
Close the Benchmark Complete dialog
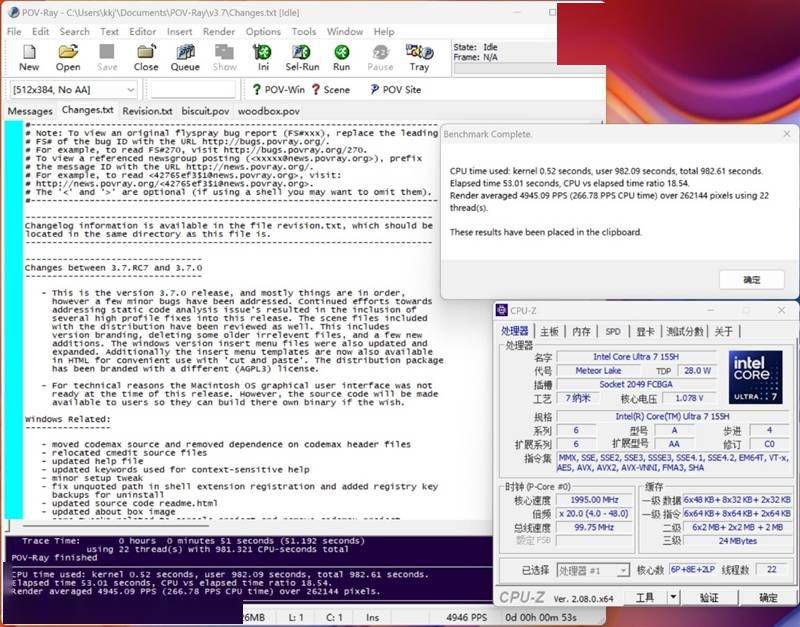point(787,134)
